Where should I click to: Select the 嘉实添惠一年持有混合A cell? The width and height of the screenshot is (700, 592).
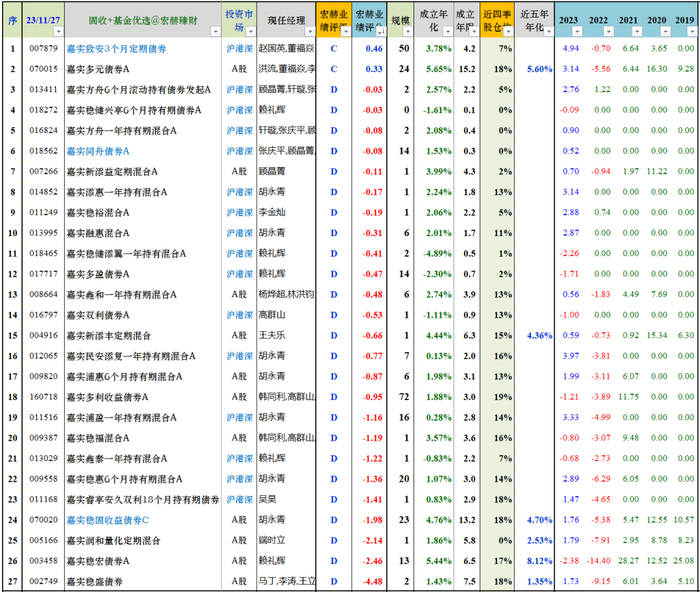click(x=143, y=192)
